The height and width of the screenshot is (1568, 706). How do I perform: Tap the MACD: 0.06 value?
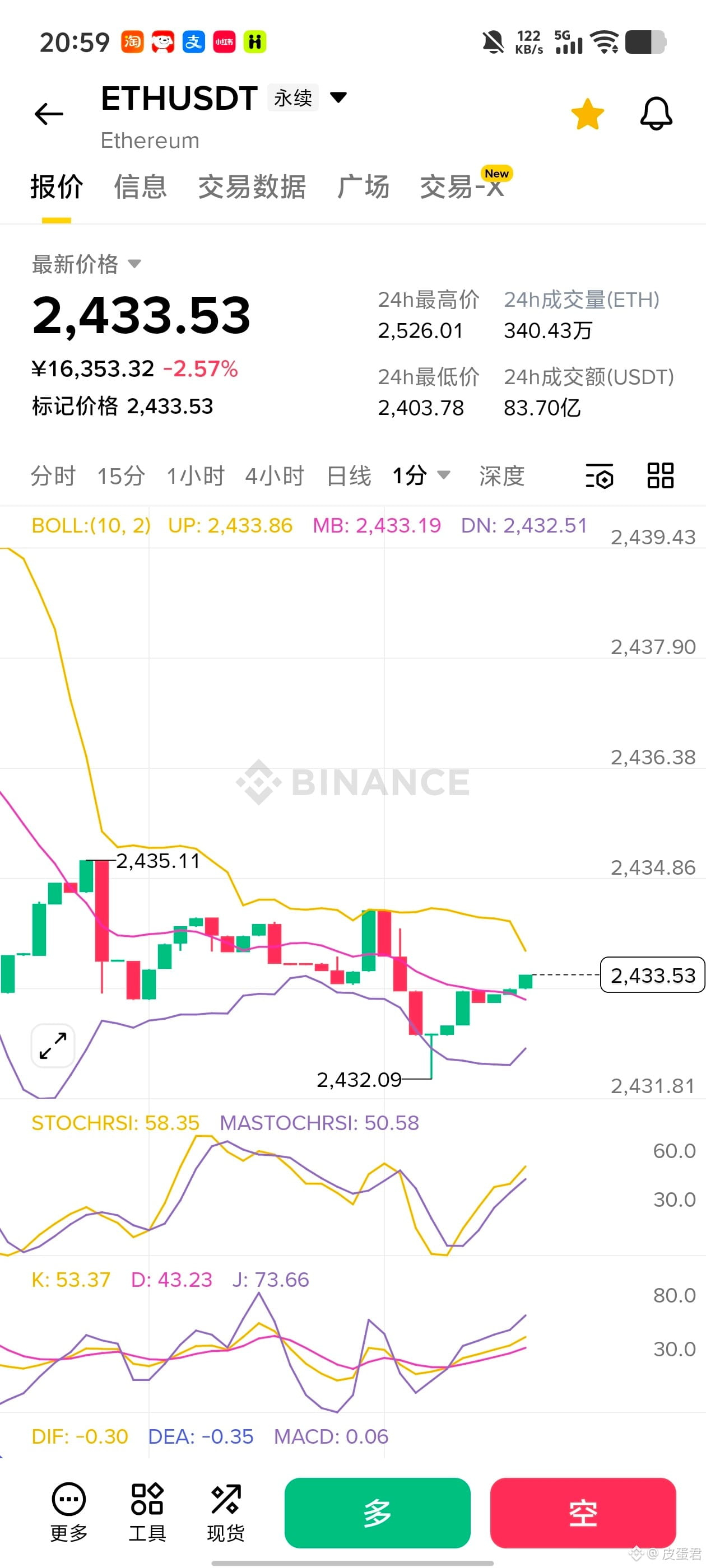[331, 1436]
